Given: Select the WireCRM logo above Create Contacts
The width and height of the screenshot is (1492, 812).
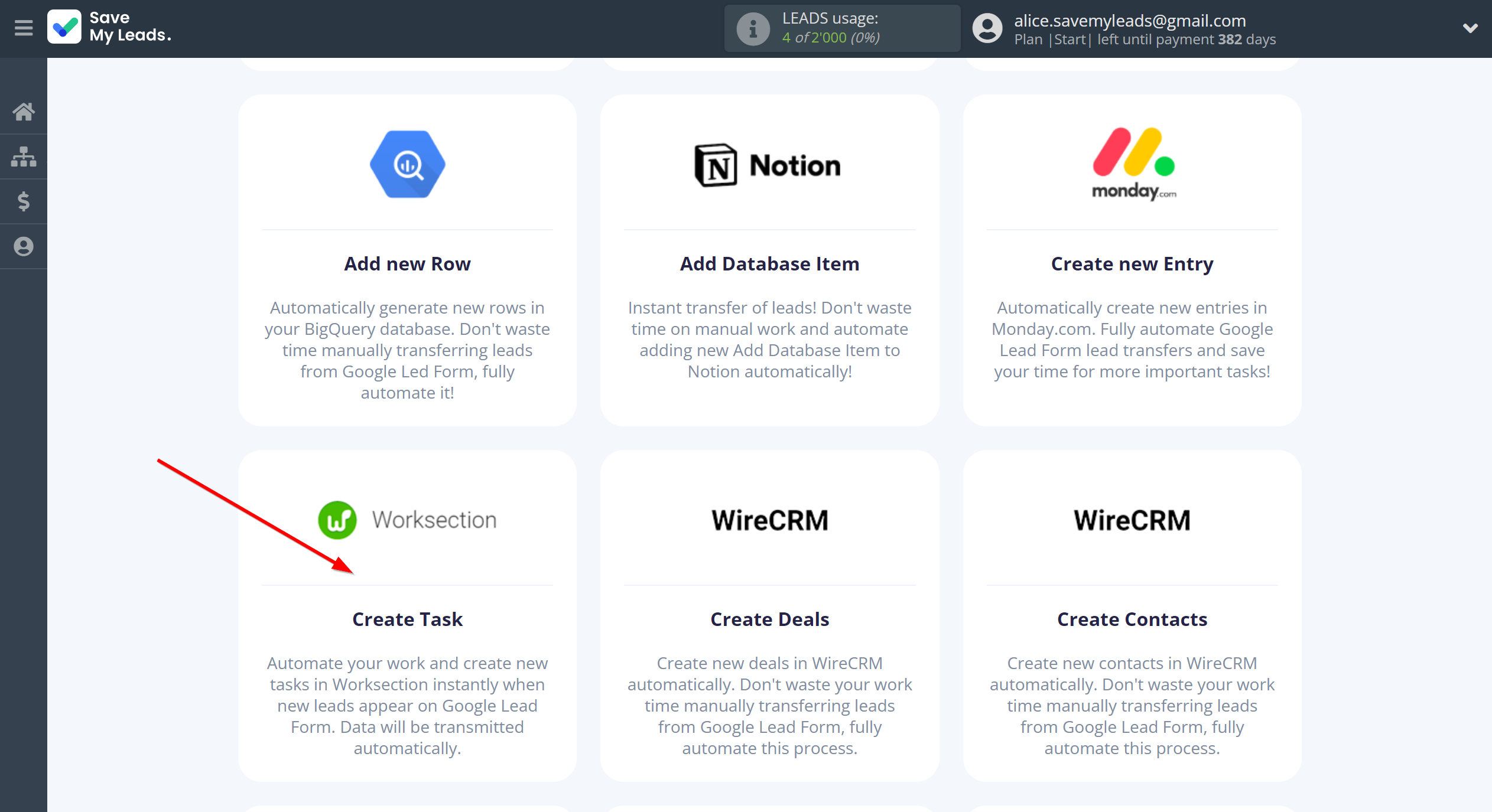Looking at the screenshot, I should [x=1132, y=520].
